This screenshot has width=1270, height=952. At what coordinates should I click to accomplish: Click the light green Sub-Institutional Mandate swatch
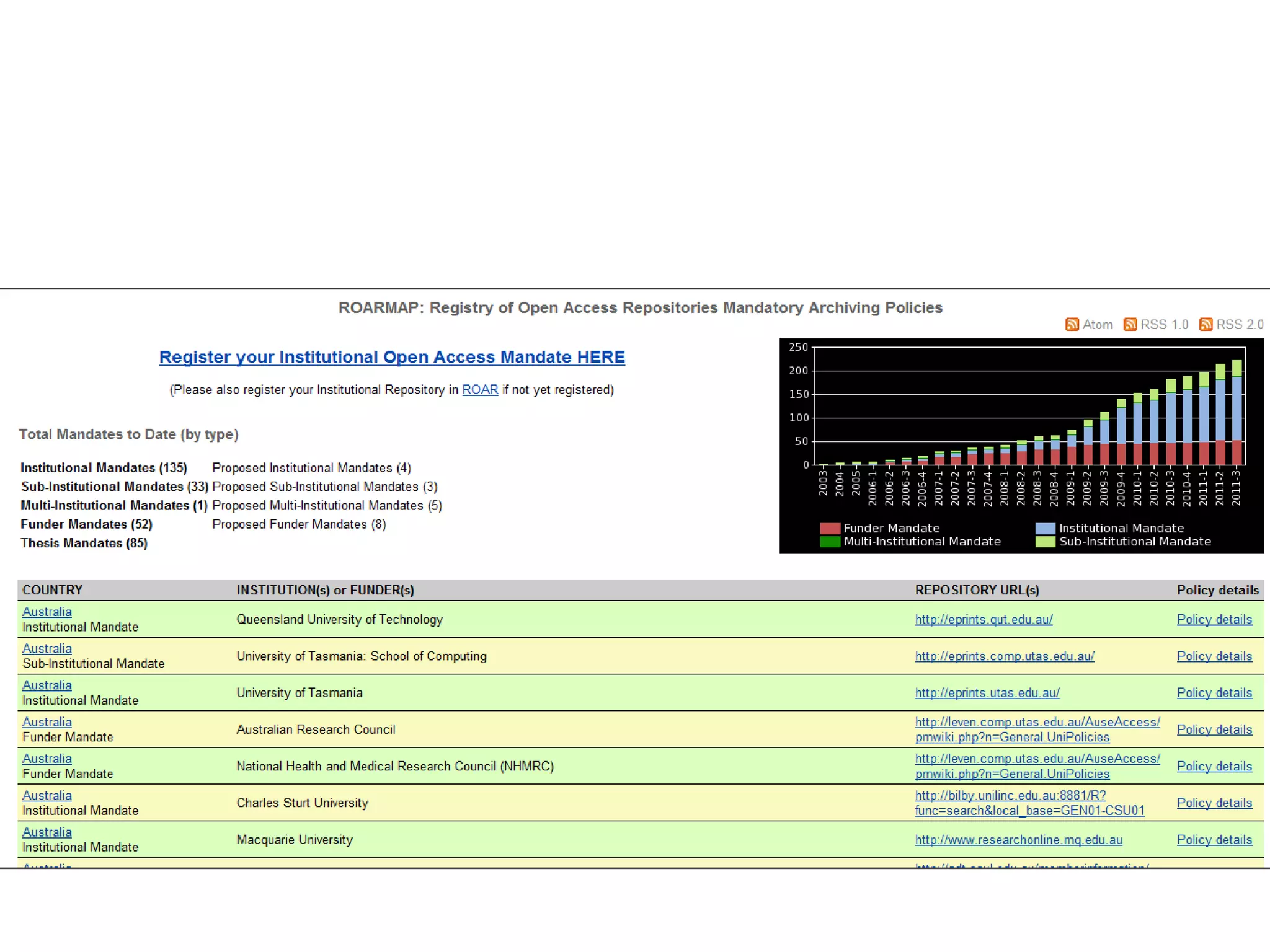(1045, 542)
